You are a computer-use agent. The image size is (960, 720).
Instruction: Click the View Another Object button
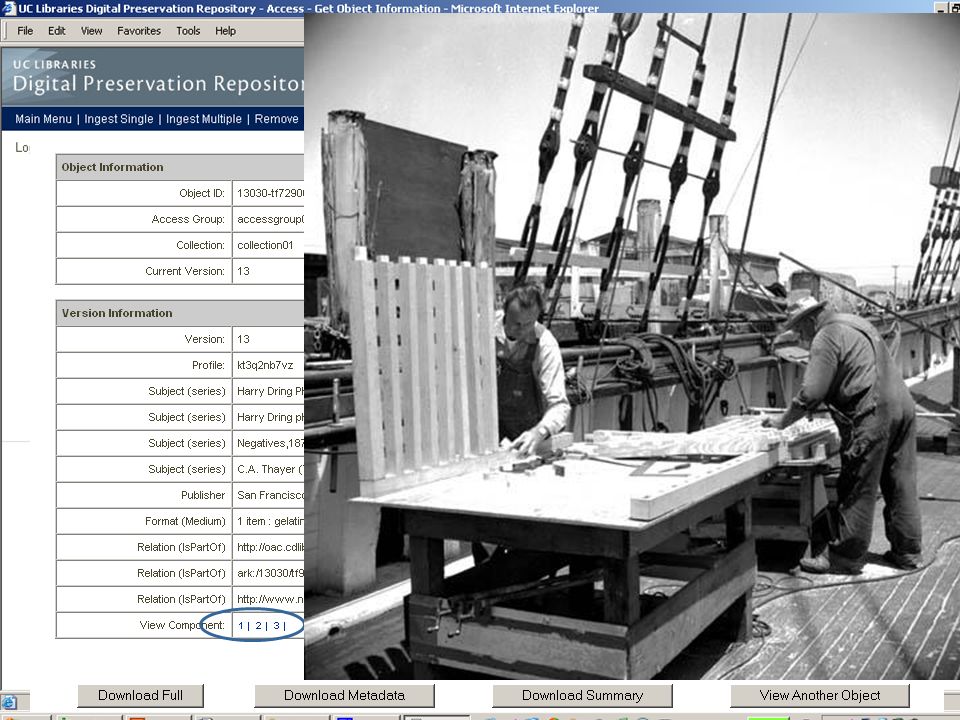[820, 696]
